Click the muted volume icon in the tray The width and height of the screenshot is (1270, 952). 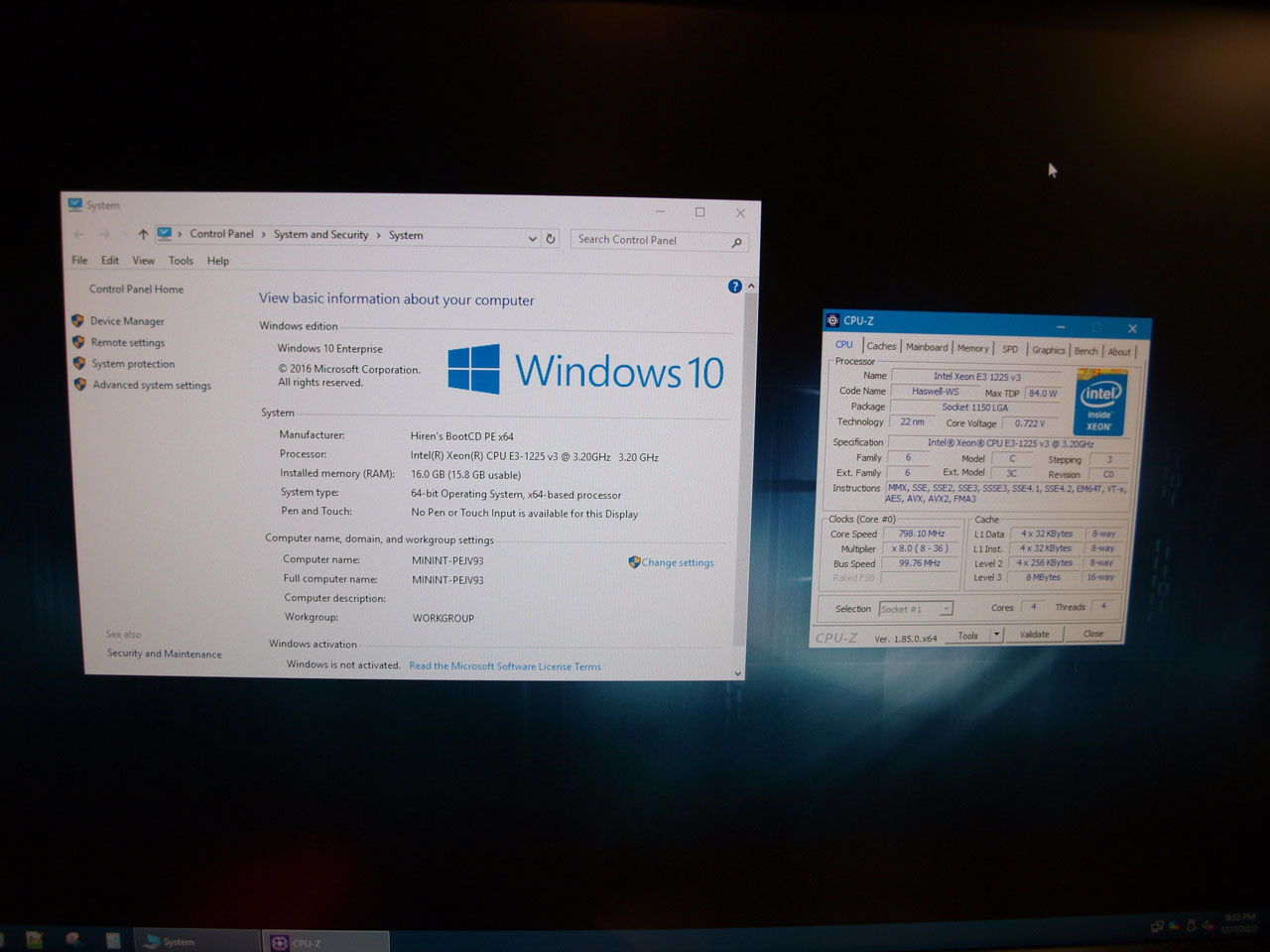point(1207,926)
